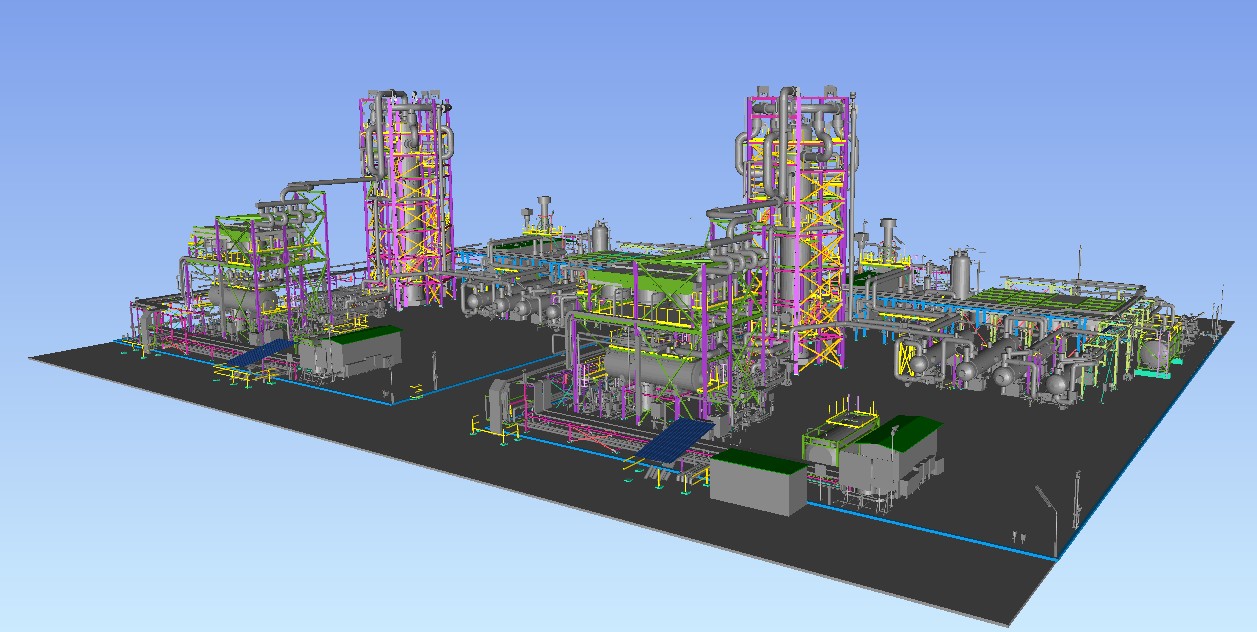
Task: Select the spherical tank at far right
Action: pyautogui.click(x=1155, y=353)
